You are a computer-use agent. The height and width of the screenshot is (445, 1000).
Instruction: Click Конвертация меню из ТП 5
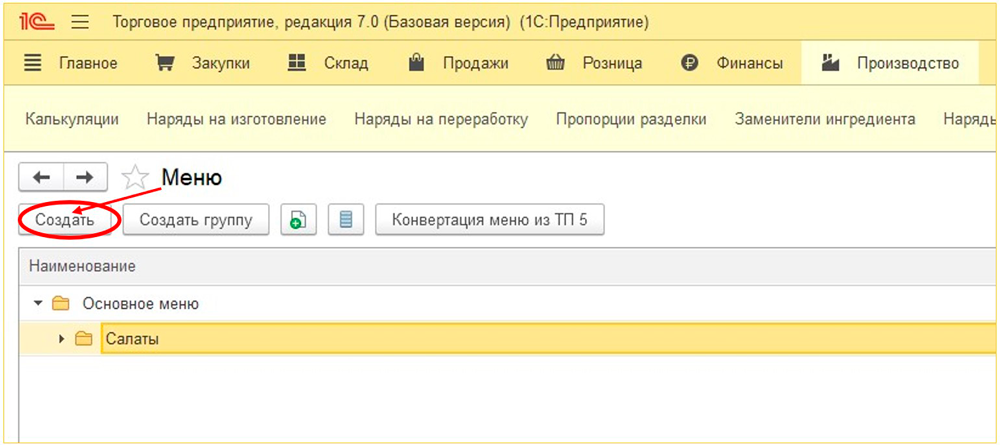click(489, 220)
